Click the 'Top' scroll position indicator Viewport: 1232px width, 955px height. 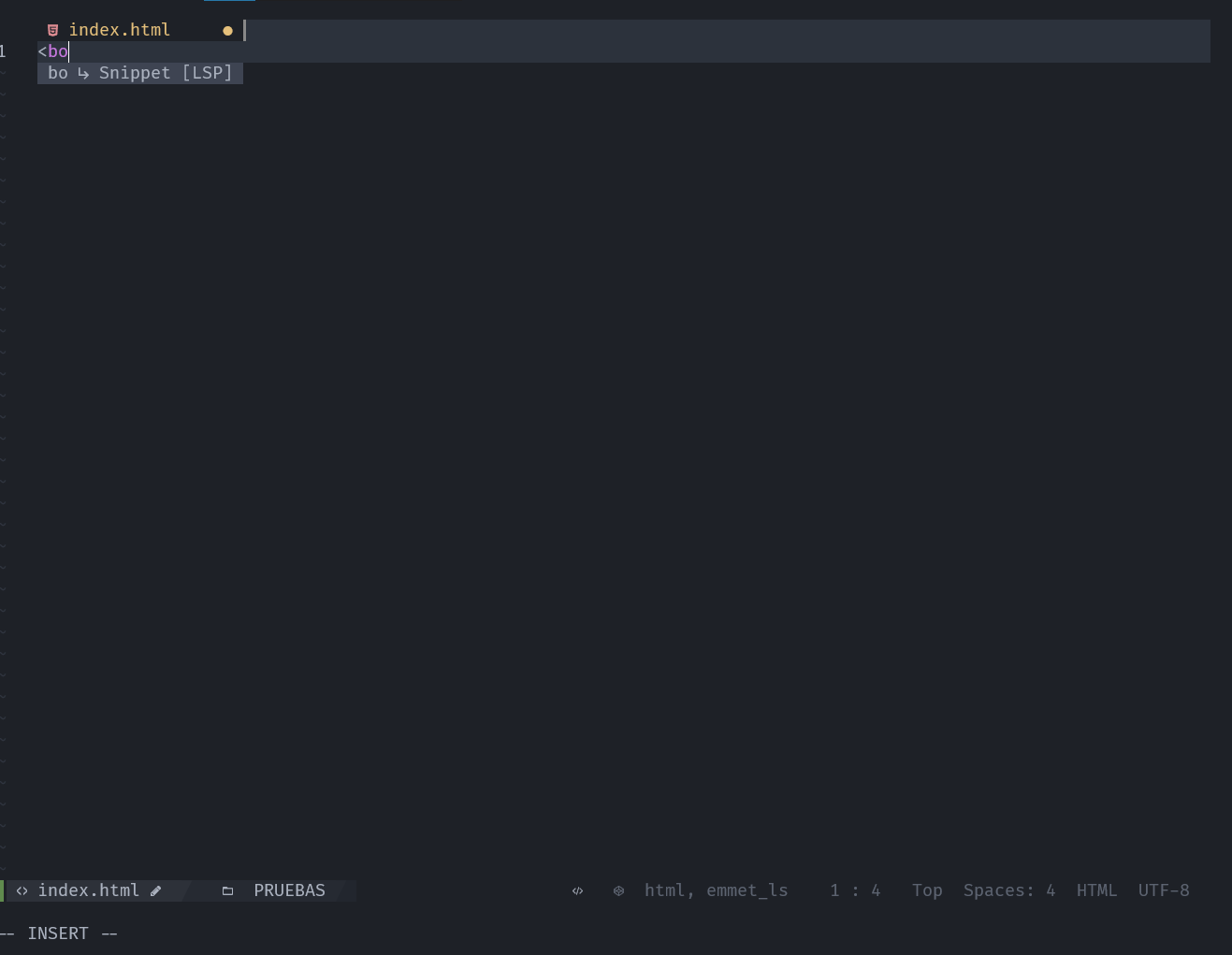click(927, 890)
